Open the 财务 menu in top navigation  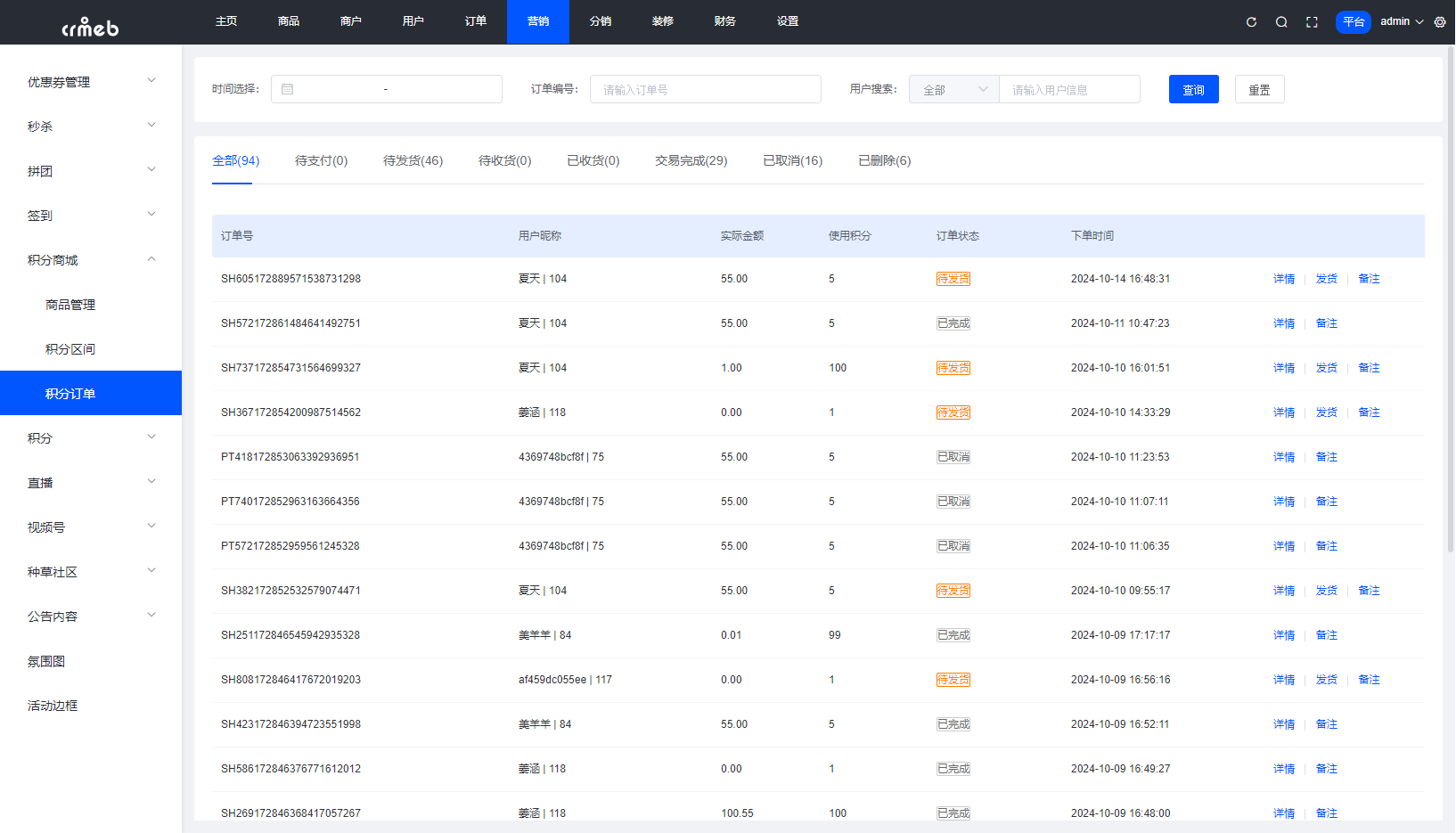[724, 21]
